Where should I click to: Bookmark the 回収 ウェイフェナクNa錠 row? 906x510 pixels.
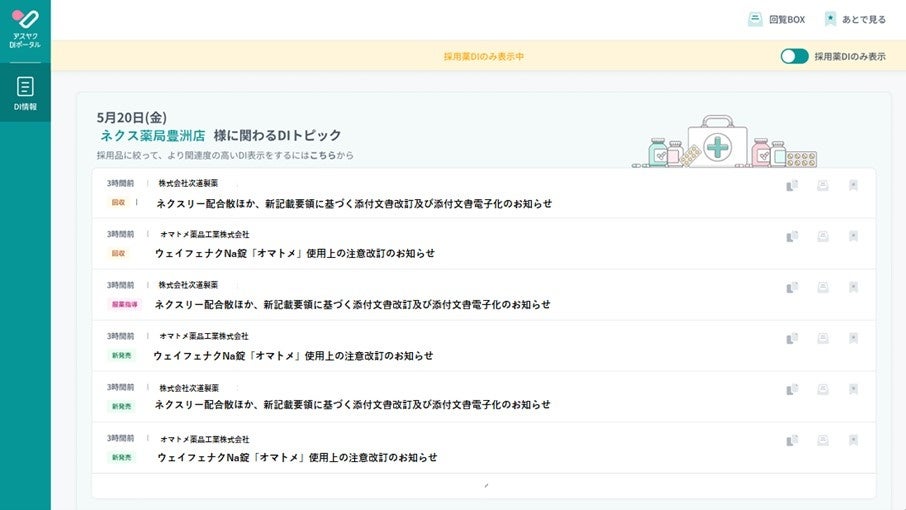853,236
